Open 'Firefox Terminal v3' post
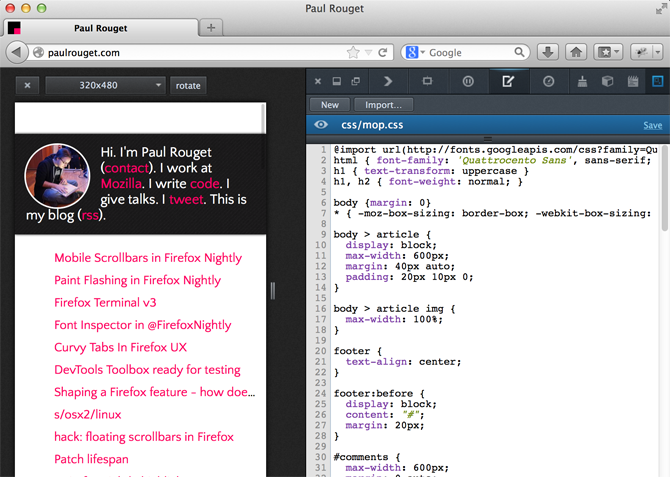Screen dimensions: 670x477 [105, 303]
